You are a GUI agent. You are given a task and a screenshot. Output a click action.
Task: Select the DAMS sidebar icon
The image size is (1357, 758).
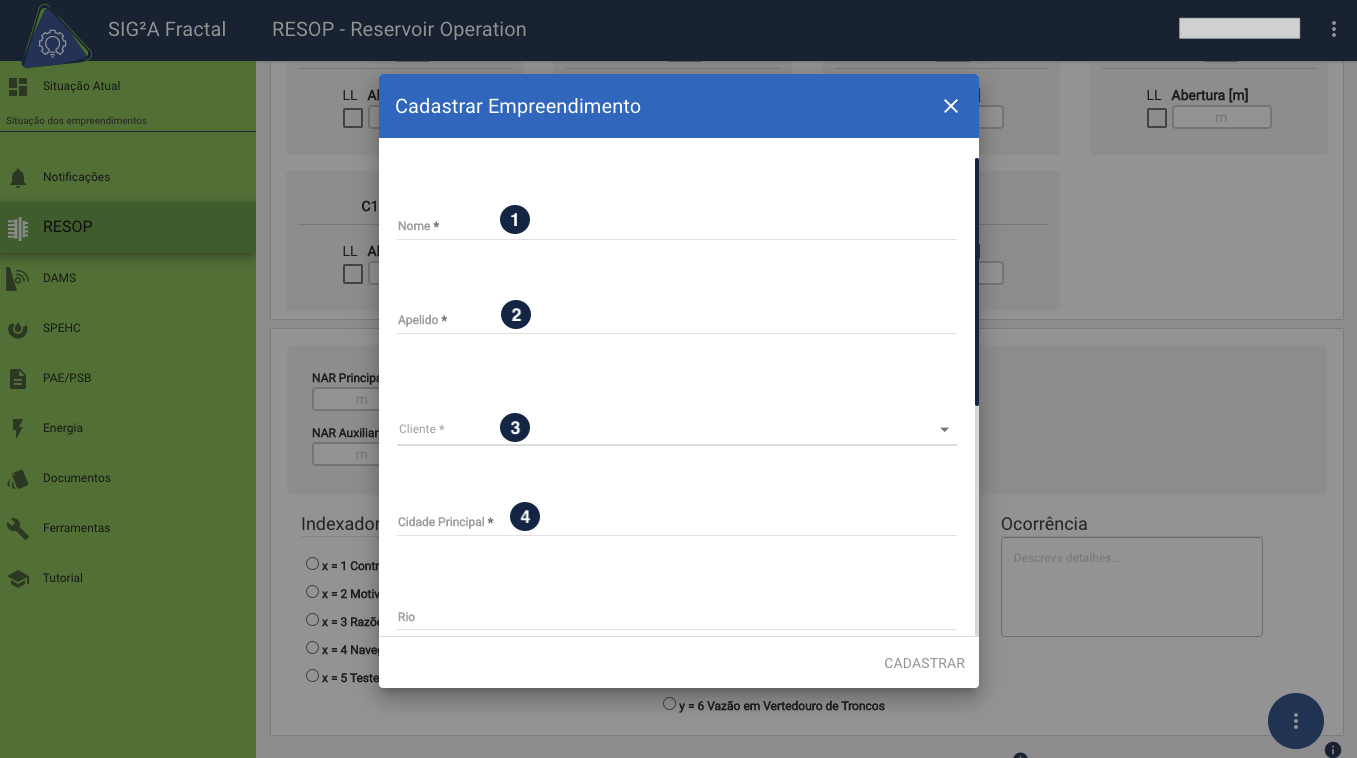coord(18,278)
